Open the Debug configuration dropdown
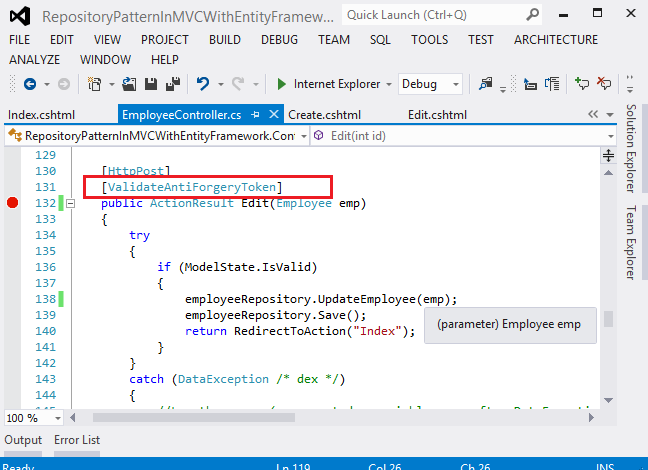 (x=456, y=85)
